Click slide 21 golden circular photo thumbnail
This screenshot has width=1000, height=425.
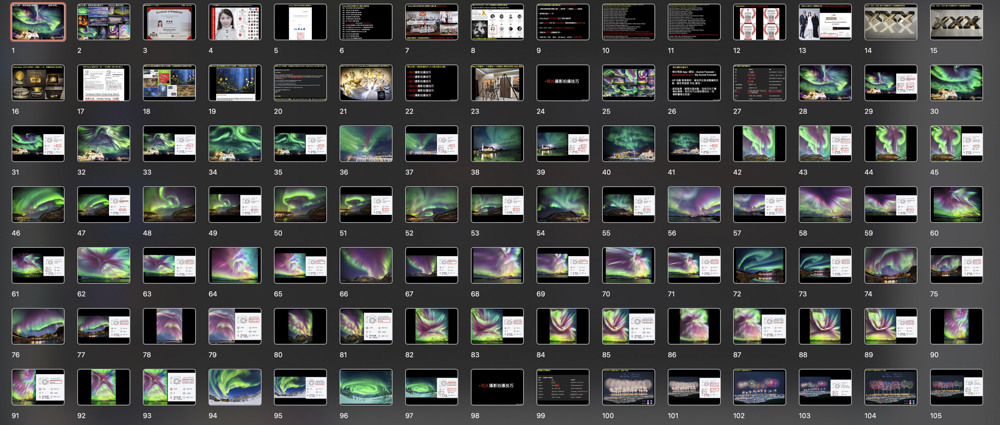click(x=366, y=83)
